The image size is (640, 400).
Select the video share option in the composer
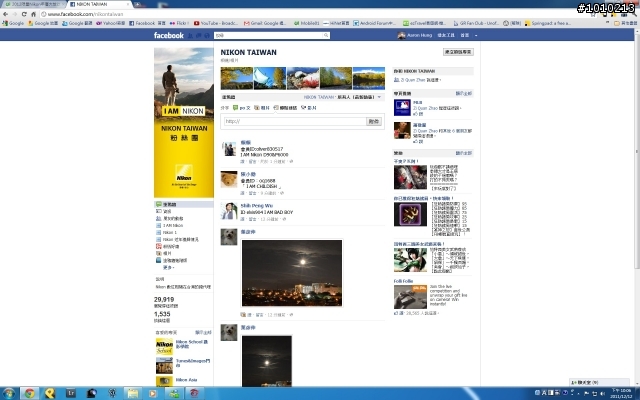point(309,108)
